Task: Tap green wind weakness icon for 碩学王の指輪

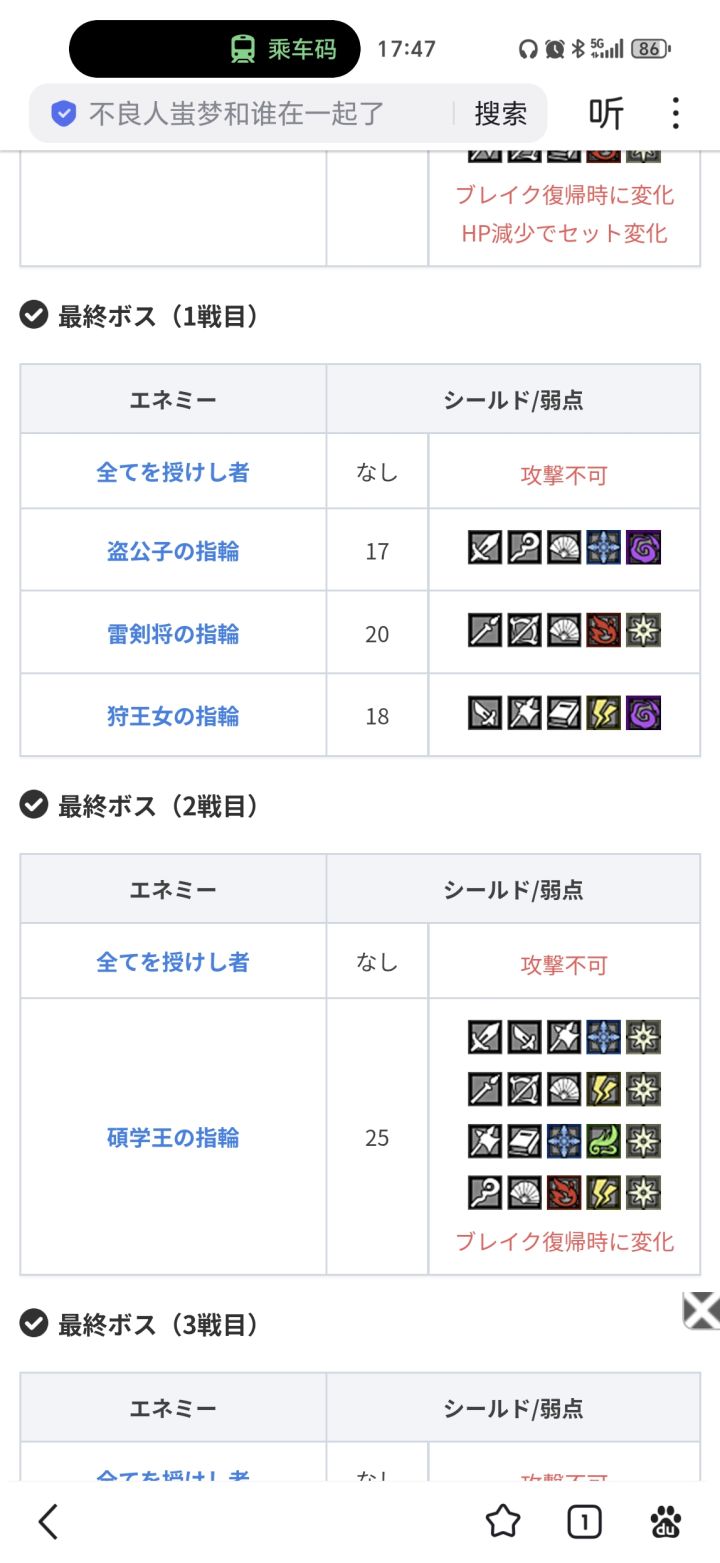Action: [x=604, y=1140]
